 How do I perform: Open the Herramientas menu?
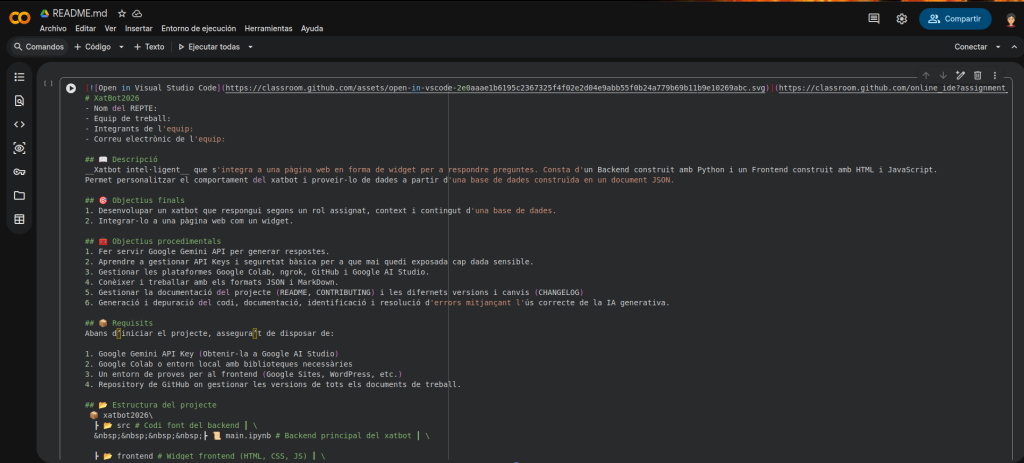click(269, 29)
